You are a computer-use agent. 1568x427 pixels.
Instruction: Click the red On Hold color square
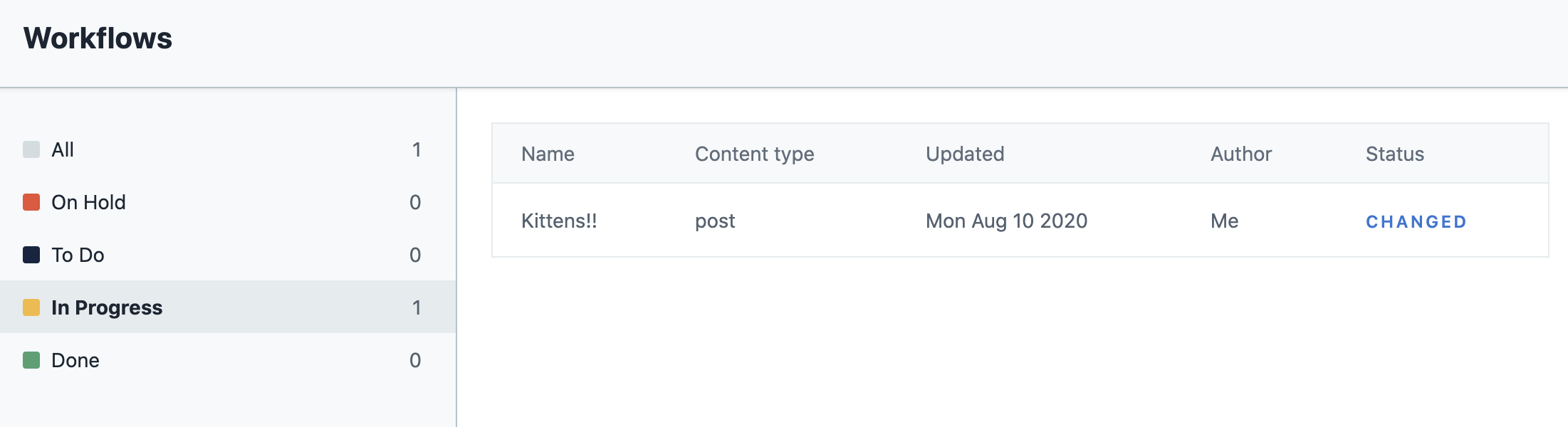pyautogui.click(x=31, y=202)
